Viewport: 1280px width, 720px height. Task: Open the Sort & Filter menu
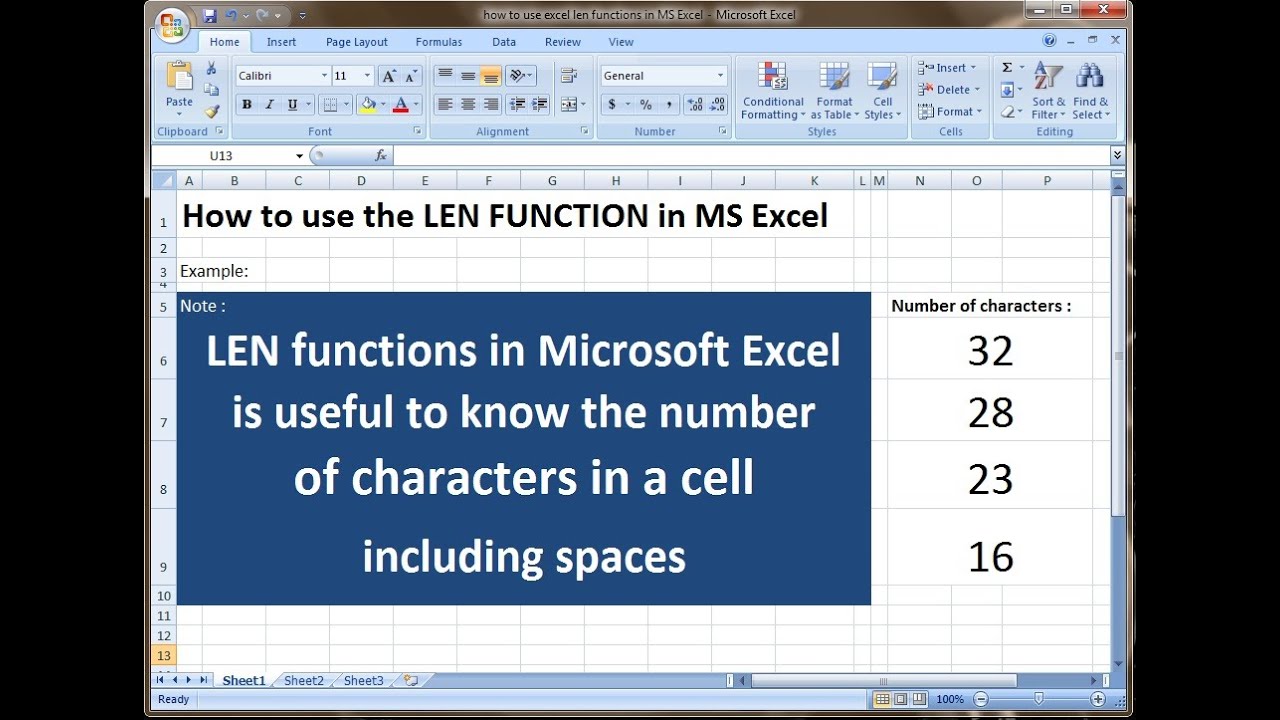[x=1049, y=91]
